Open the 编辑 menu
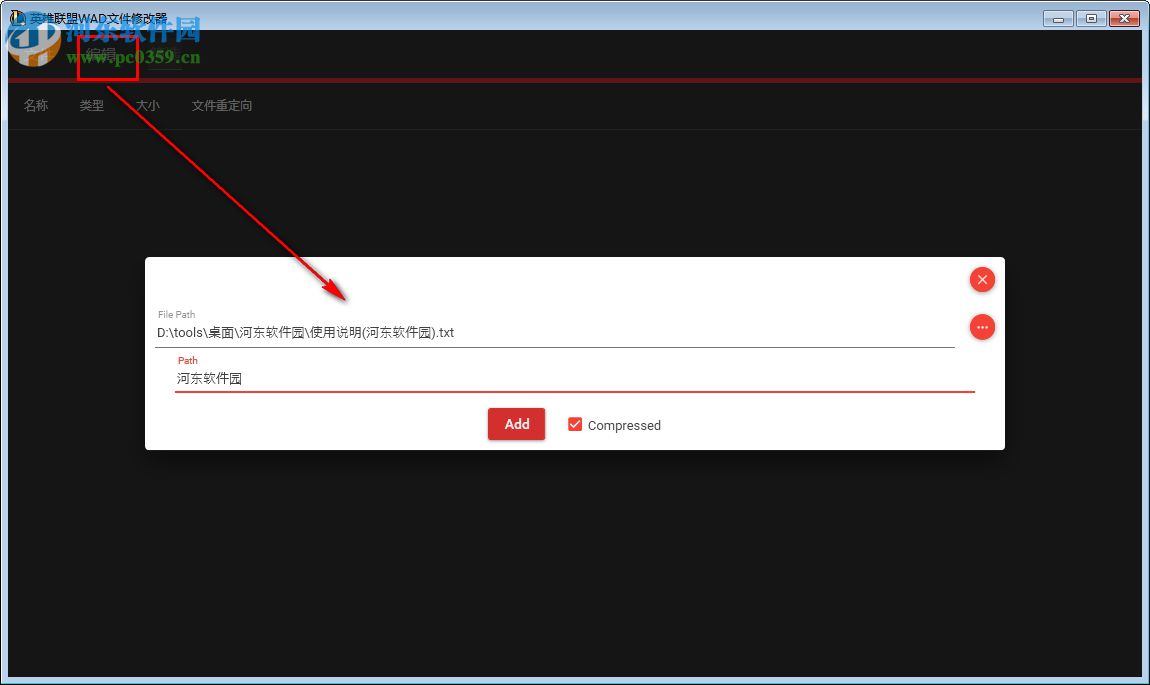This screenshot has width=1150, height=685. (x=100, y=55)
